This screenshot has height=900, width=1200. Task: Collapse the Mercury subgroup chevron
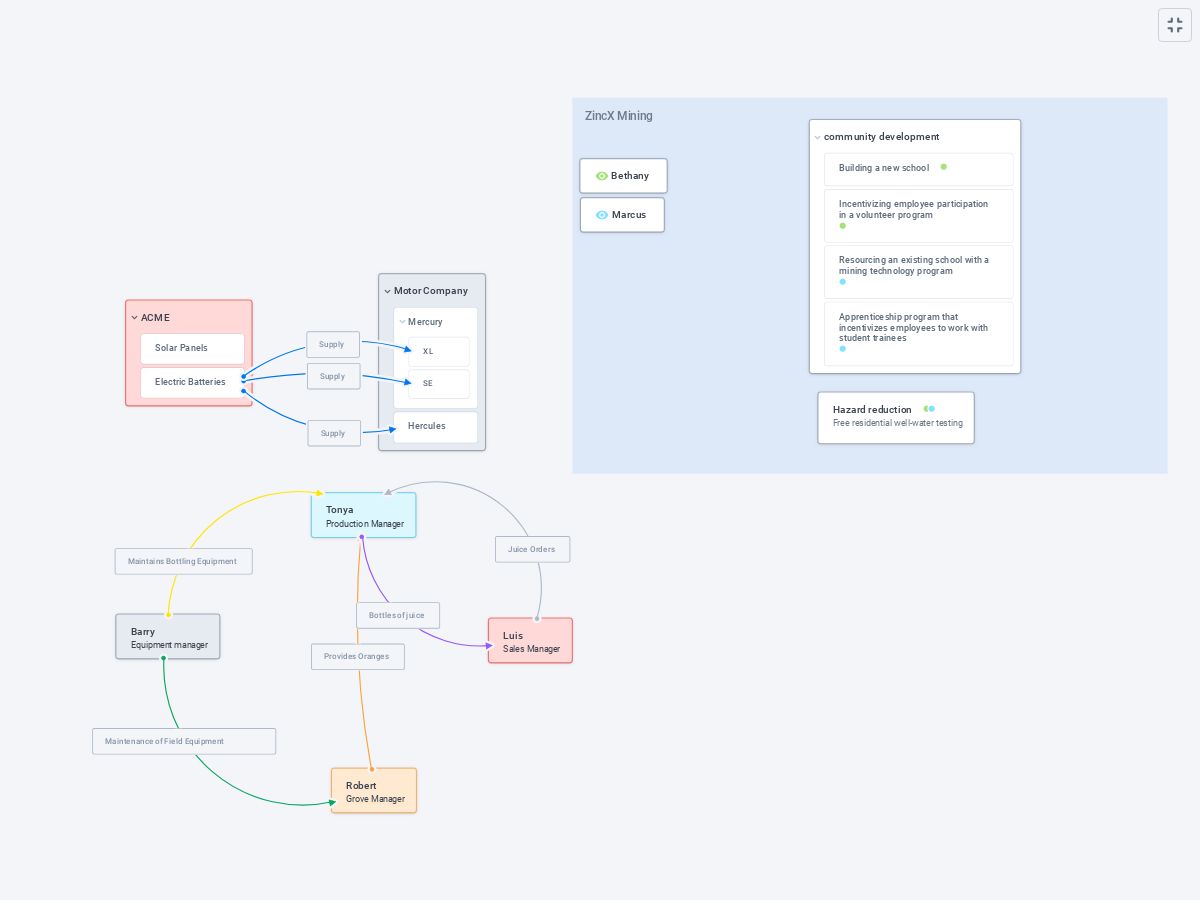click(x=402, y=322)
